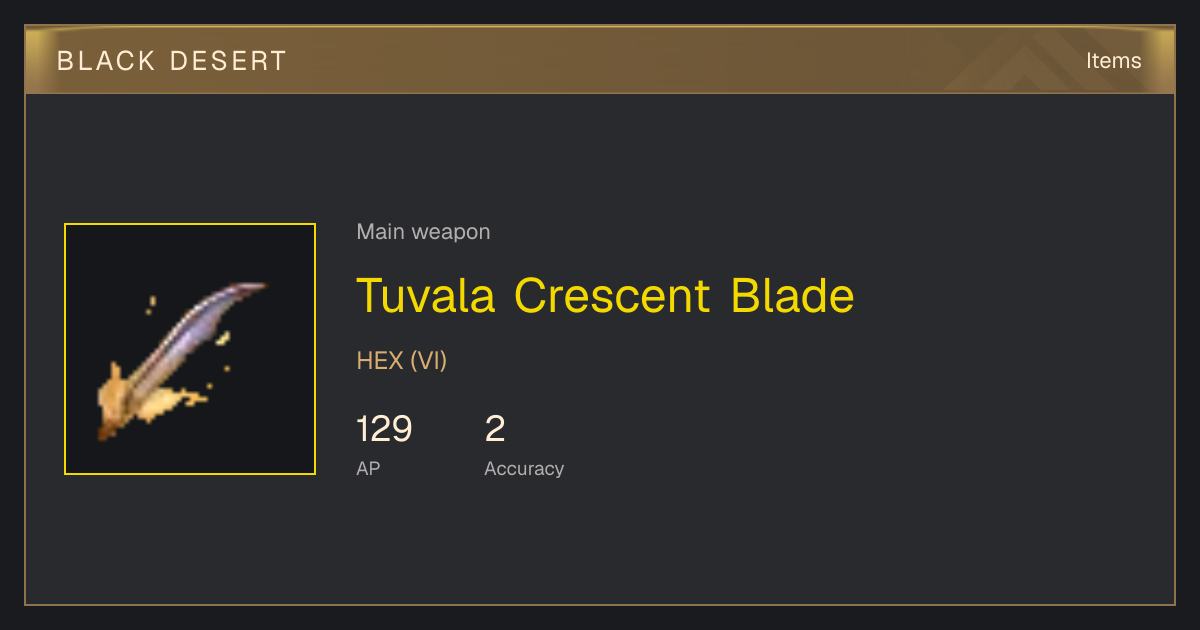
Task: Click the Main weapon category label
Action: tap(423, 232)
